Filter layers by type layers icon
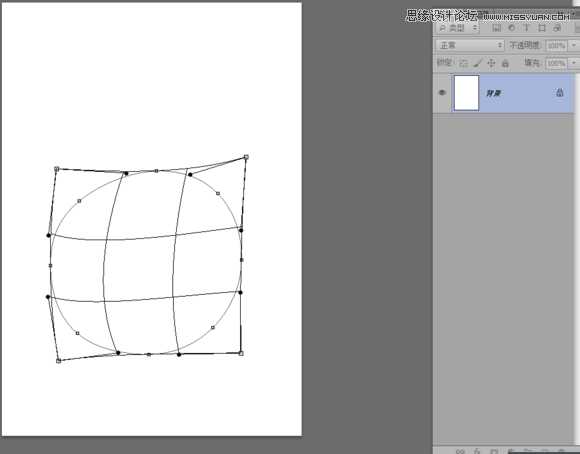 click(526, 28)
